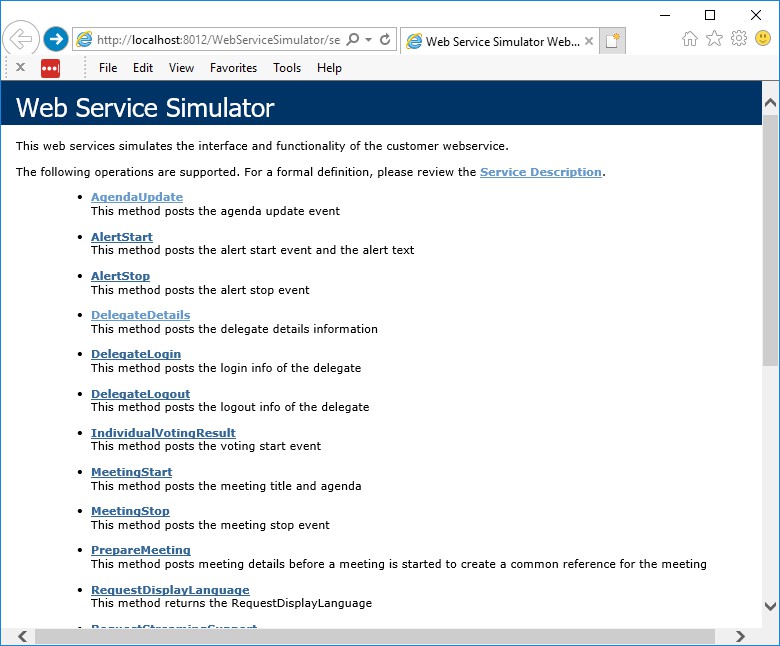Select the Web Service Simulator Web... tab
780x646 pixels.
[x=499, y=41]
